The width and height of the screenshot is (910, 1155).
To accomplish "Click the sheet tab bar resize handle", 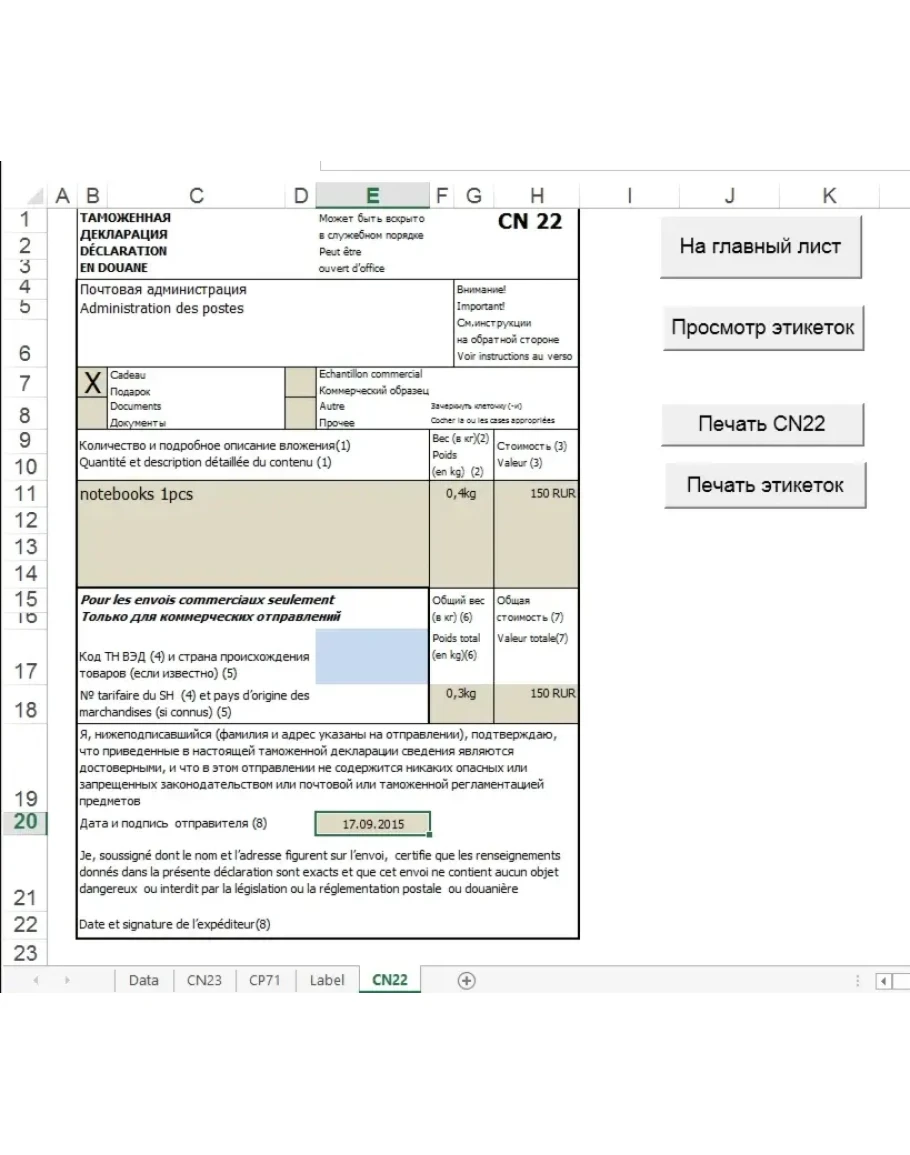I will (858, 981).
